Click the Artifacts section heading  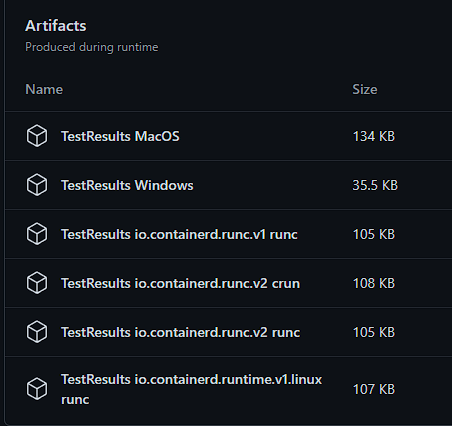[56, 26]
